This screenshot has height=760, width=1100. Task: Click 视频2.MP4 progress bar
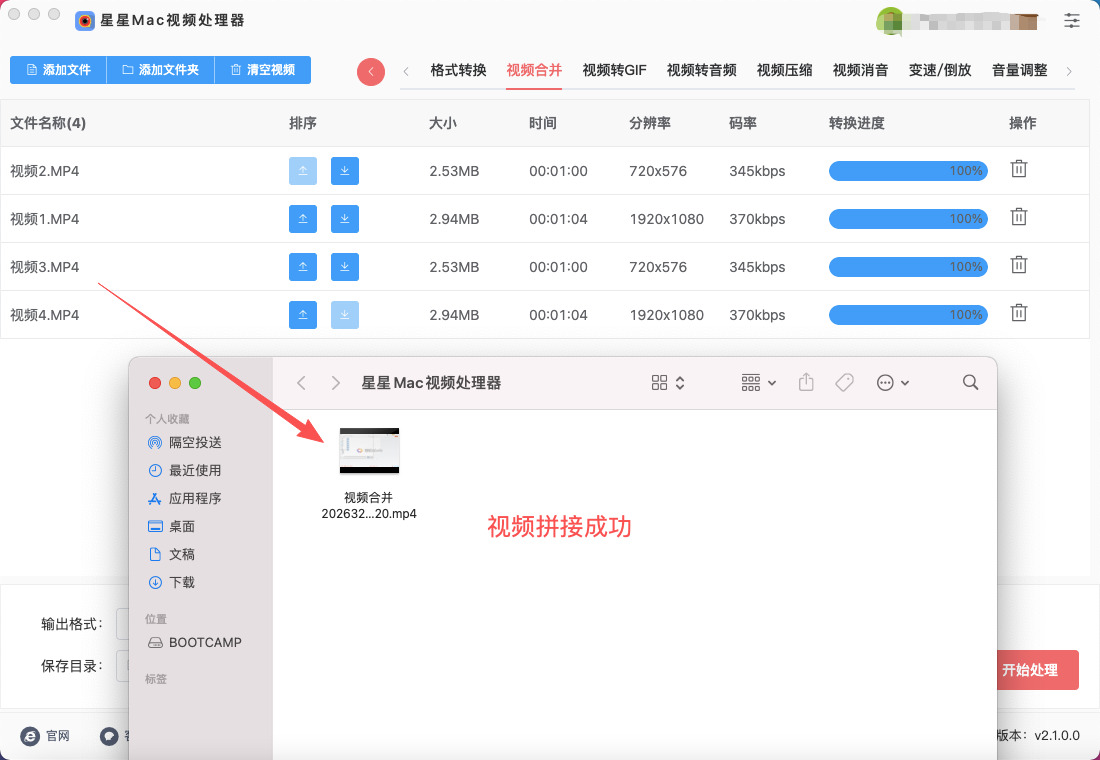pyautogui.click(x=908, y=171)
